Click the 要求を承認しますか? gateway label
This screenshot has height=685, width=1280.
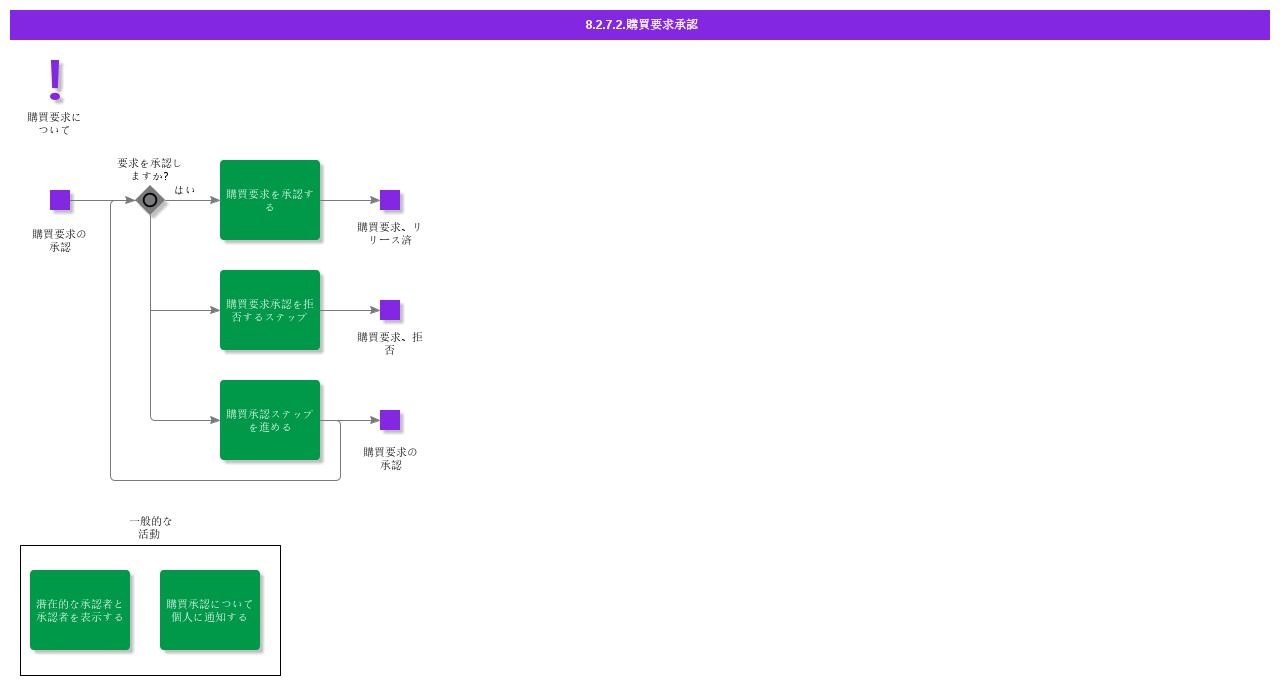[149, 169]
